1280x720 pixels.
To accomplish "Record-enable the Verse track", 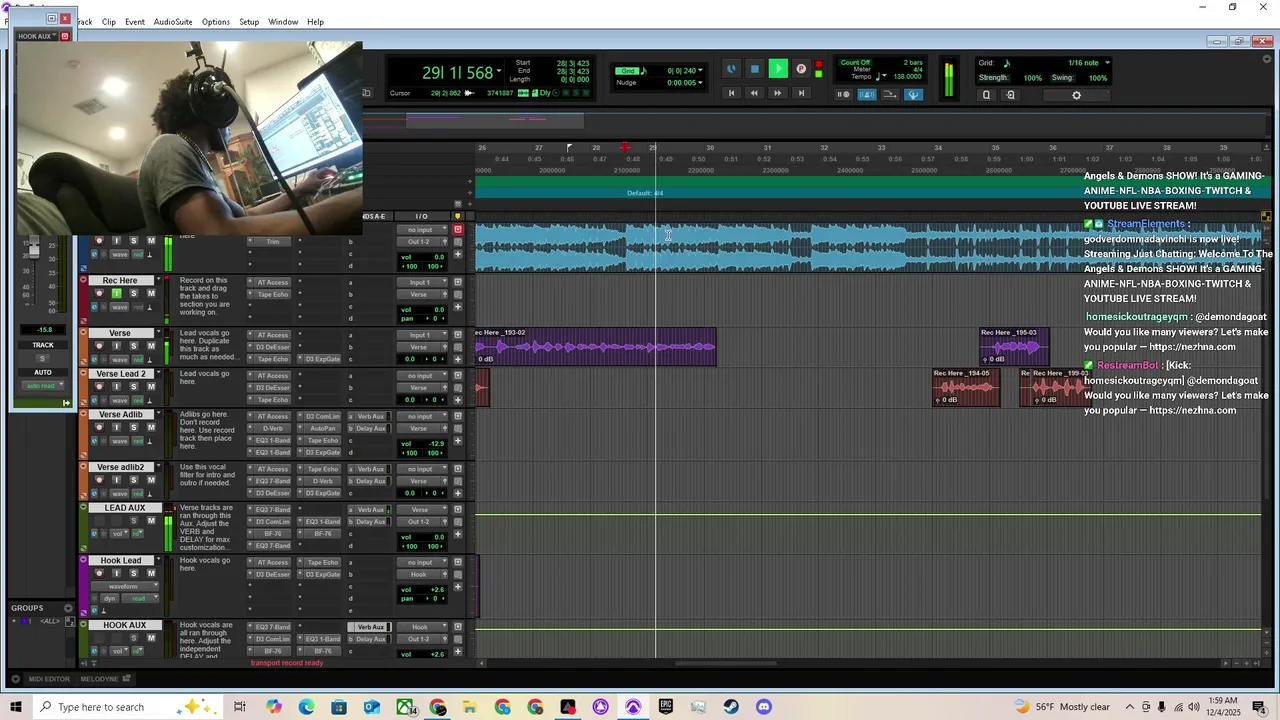I will 99,345.
